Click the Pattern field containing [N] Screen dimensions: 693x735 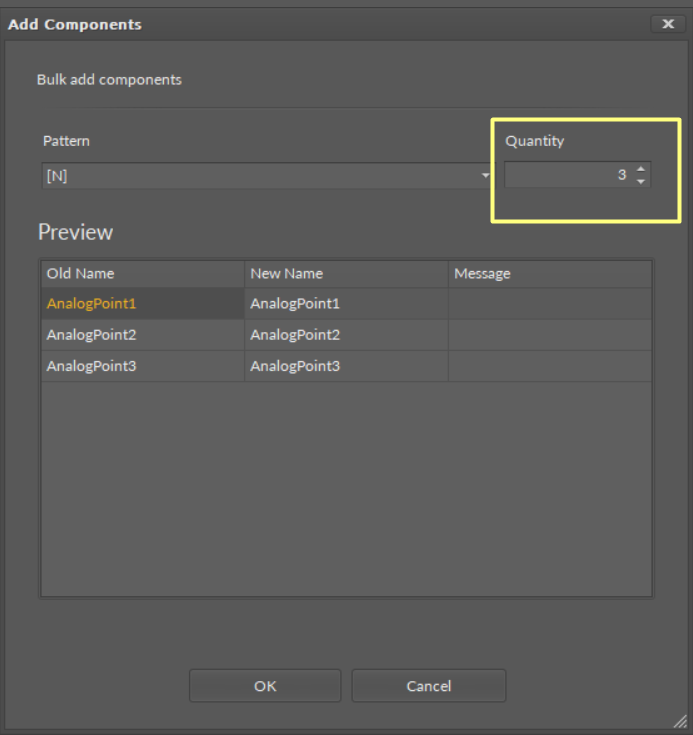[260, 176]
